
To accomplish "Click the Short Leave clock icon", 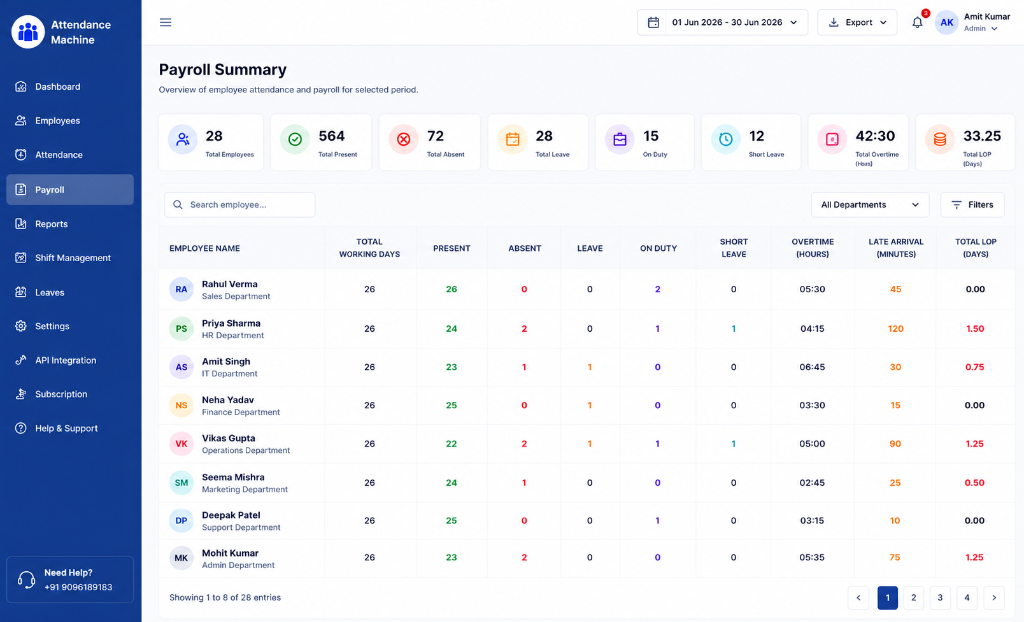I will [726, 139].
